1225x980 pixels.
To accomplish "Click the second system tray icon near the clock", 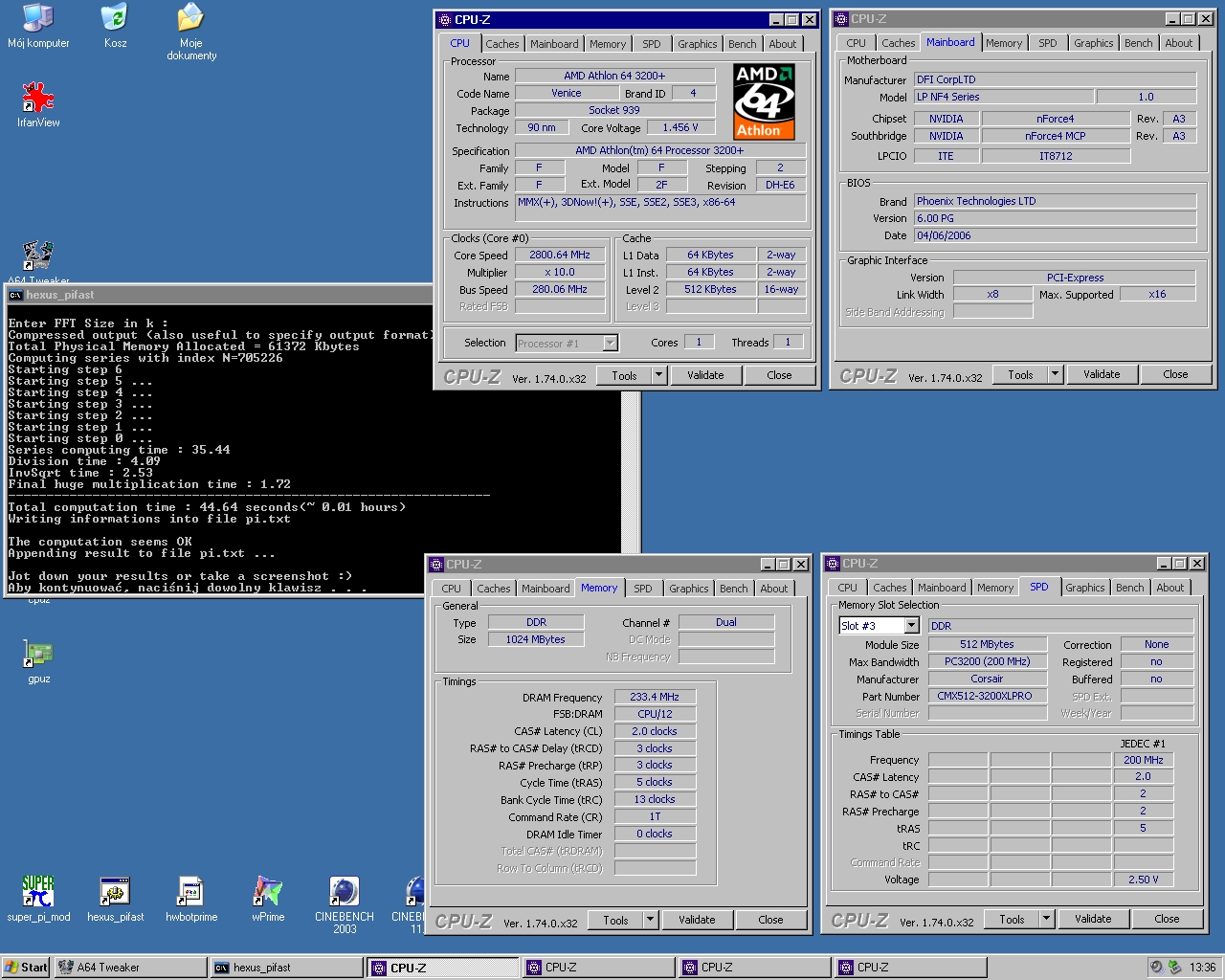I will pos(1174,968).
